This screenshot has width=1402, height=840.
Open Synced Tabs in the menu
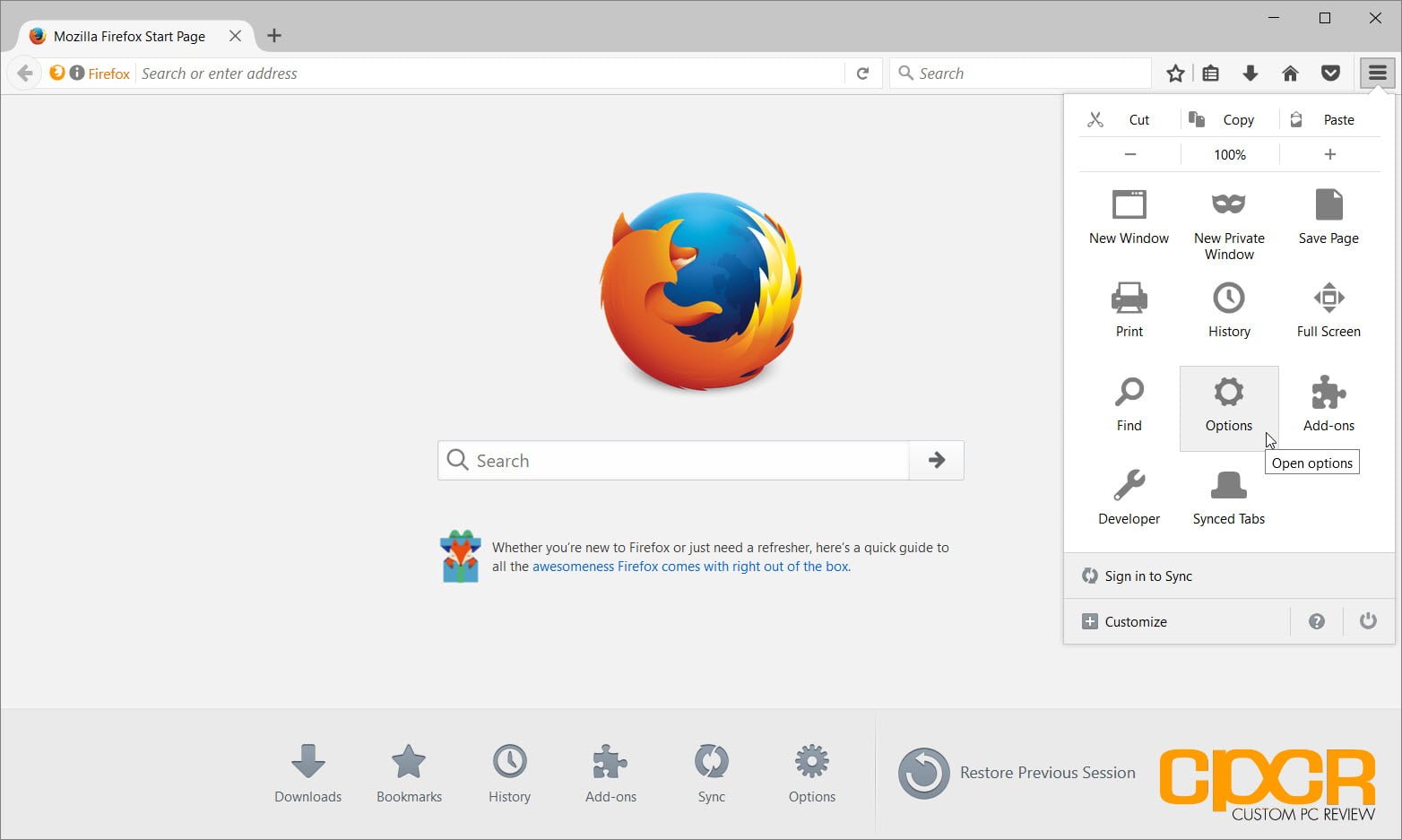pos(1229,498)
